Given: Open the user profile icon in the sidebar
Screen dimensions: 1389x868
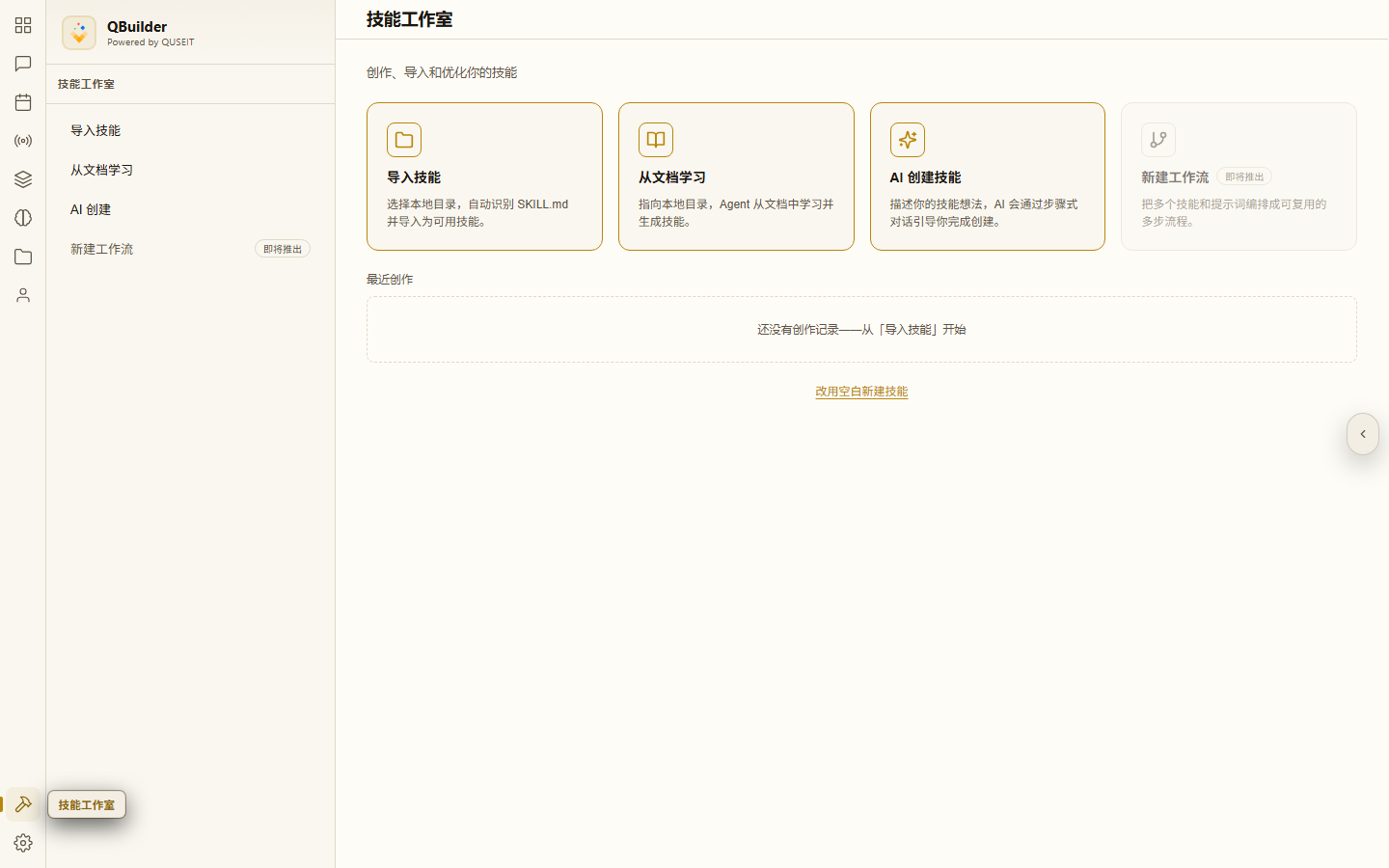Looking at the screenshot, I should pyautogui.click(x=23, y=295).
